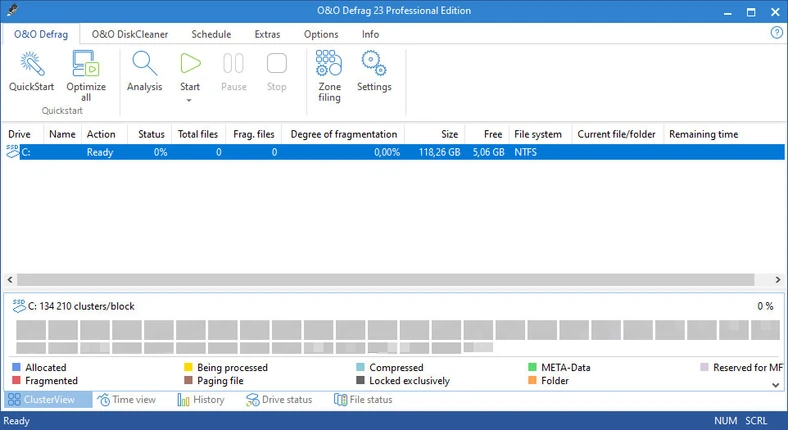Image resolution: width=788 pixels, height=430 pixels.
Task: Open the Schedule ribbon tab
Action: [x=211, y=34]
